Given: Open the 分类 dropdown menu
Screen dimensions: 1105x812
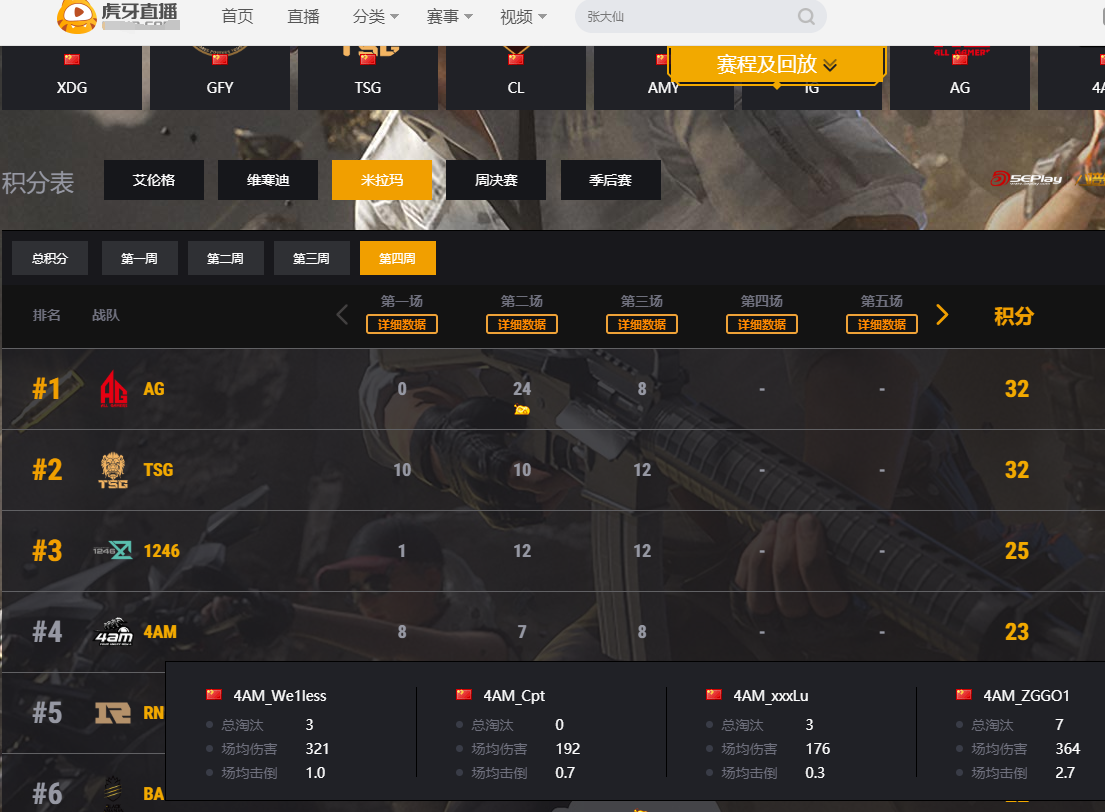Looking at the screenshot, I should click(x=376, y=16).
